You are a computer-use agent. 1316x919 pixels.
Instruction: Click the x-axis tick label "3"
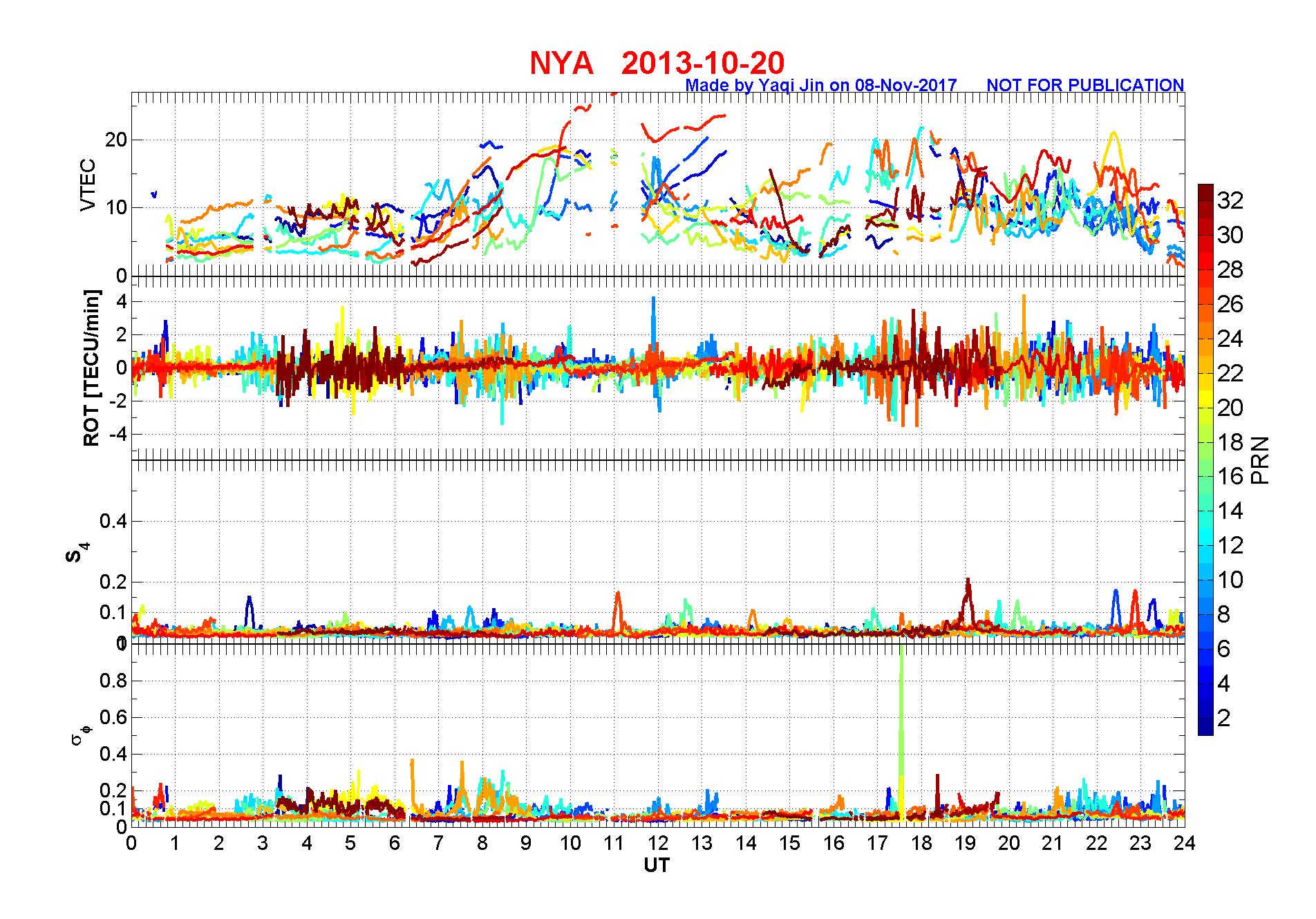tap(263, 843)
